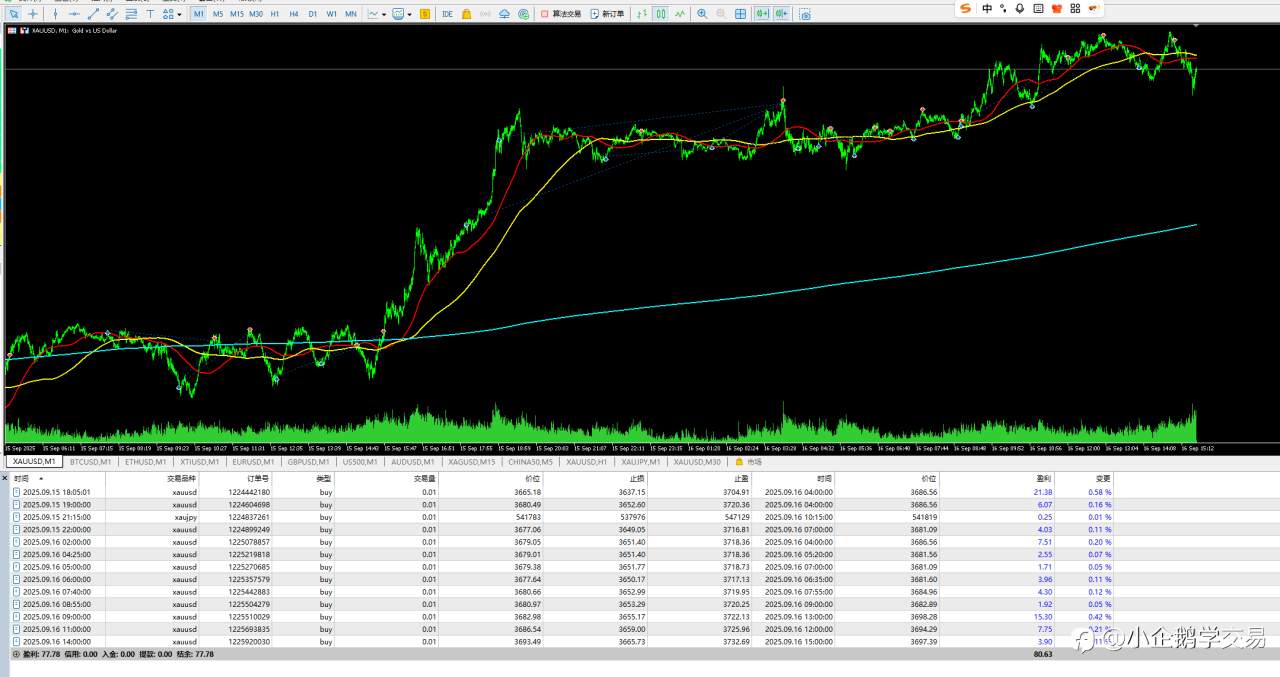Open the chart templates dropdown

[402, 14]
